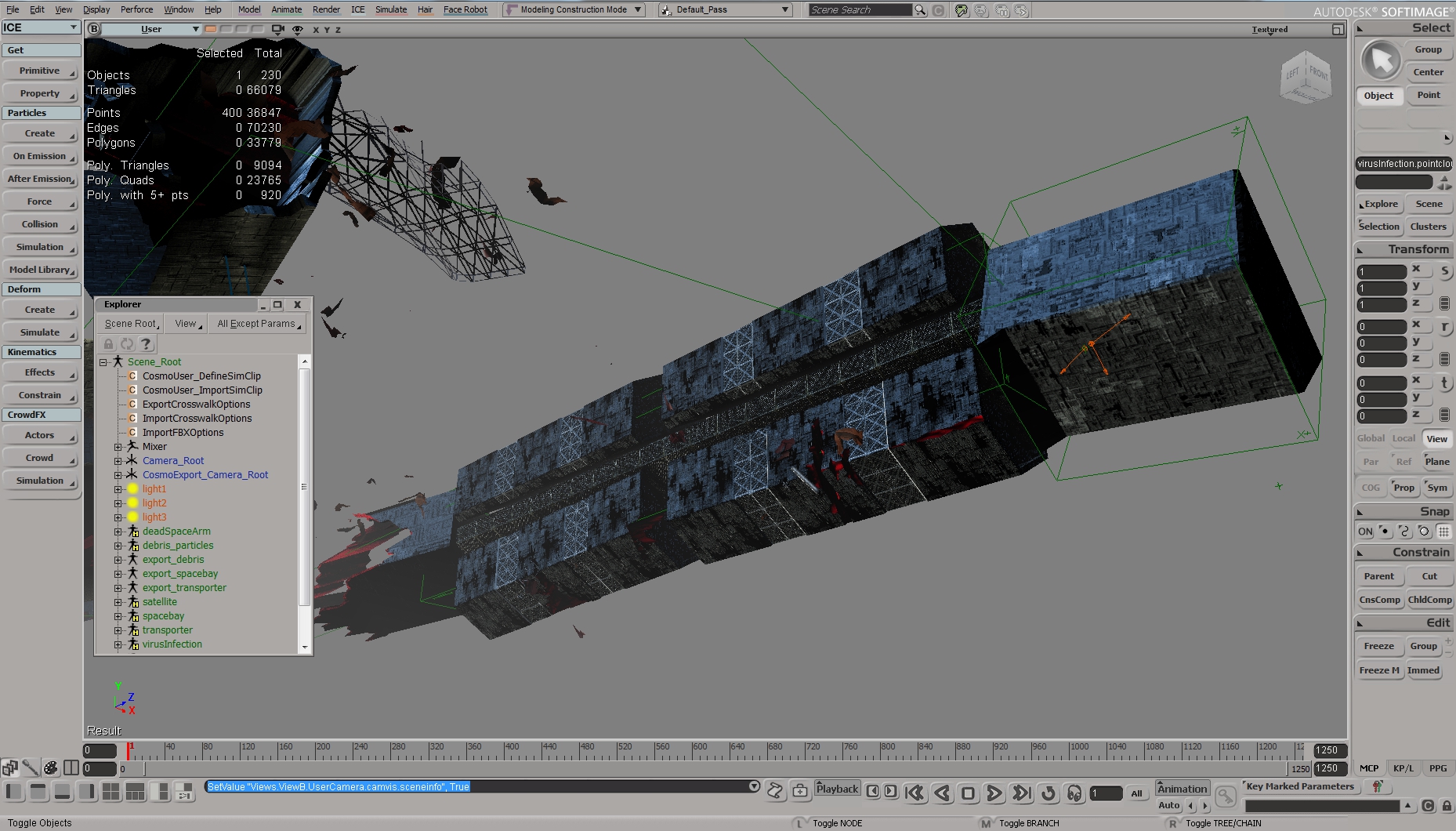Click the Freeze button in Edit panel
Screen dimensions: 1456x831
click(x=1378, y=646)
